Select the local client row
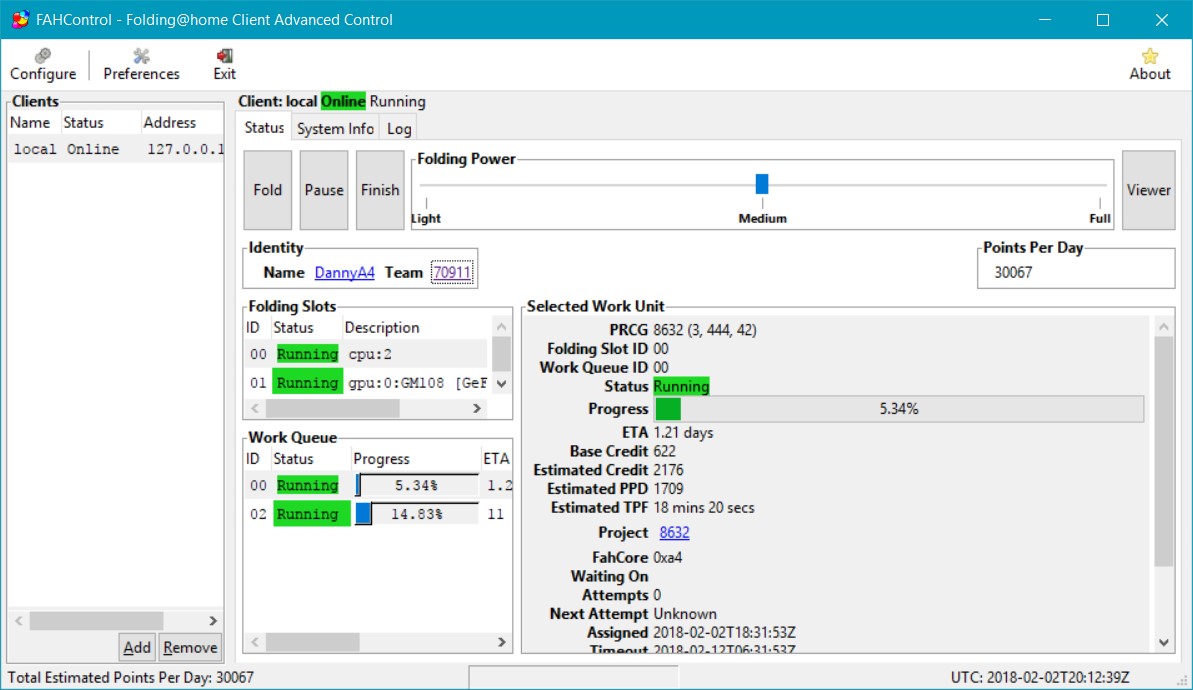The width and height of the screenshot is (1193, 690). [x=116, y=149]
